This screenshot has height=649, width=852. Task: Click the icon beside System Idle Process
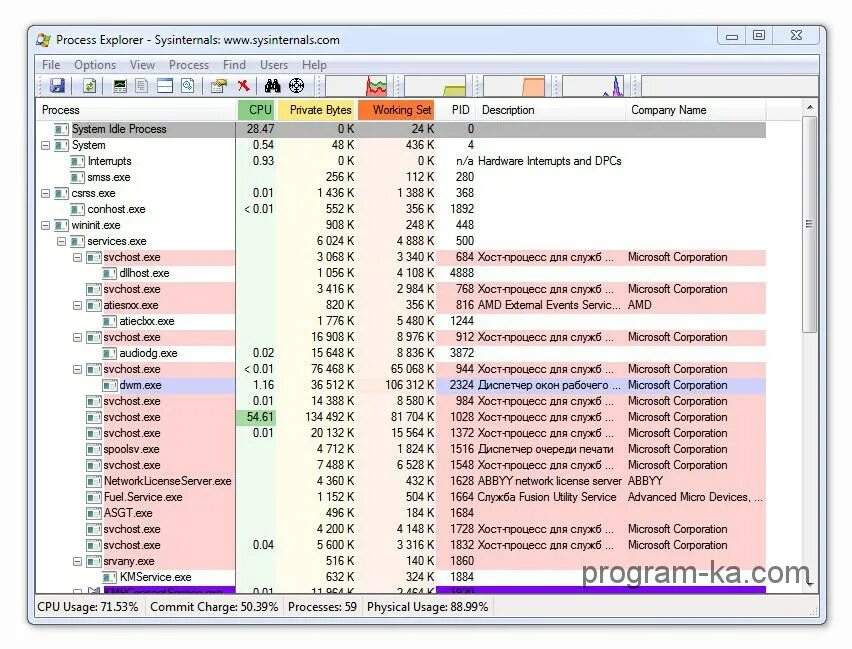61,129
